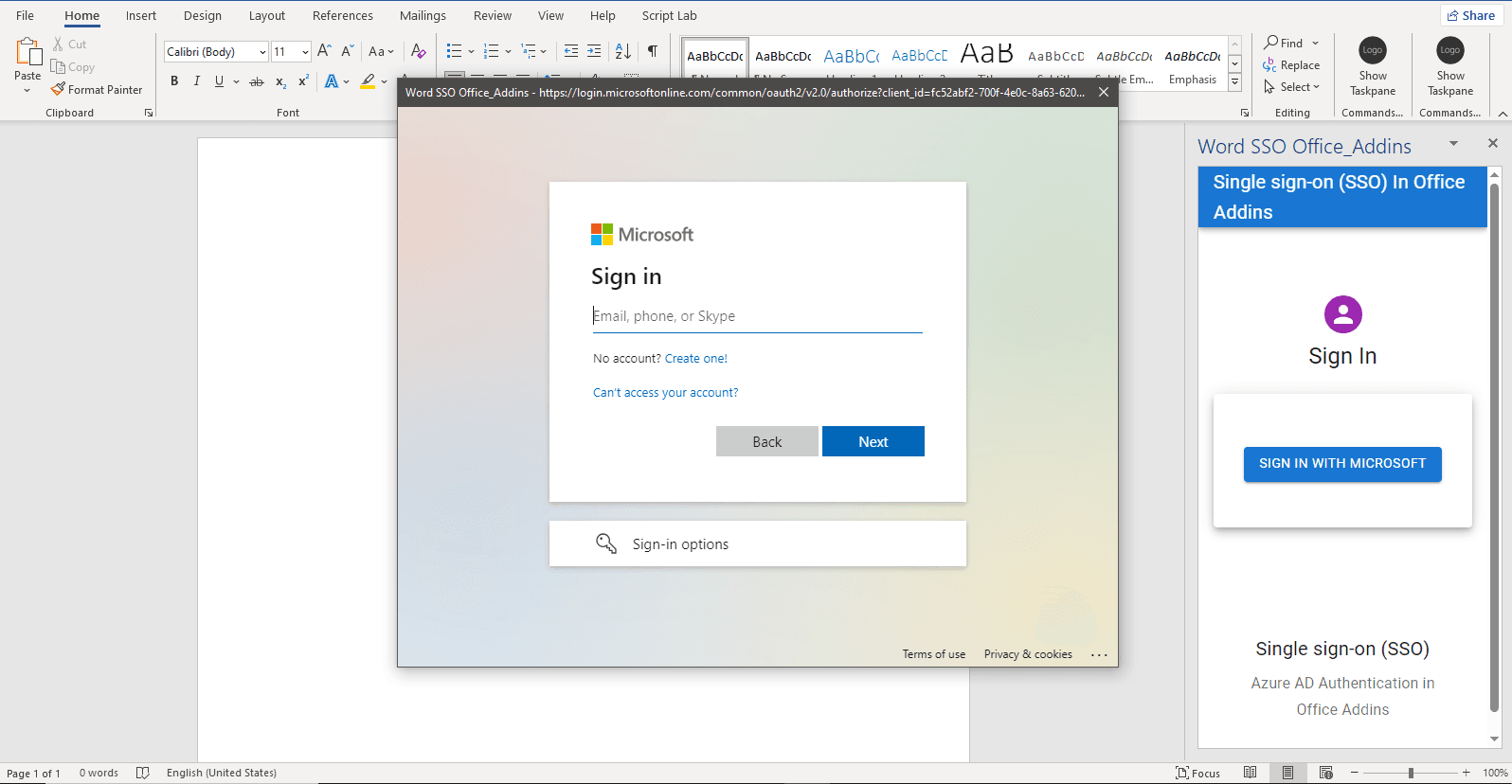Select the Print Layout view button
Viewport: 1512px width, 784px height.
pyautogui.click(x=1287, y=773)
